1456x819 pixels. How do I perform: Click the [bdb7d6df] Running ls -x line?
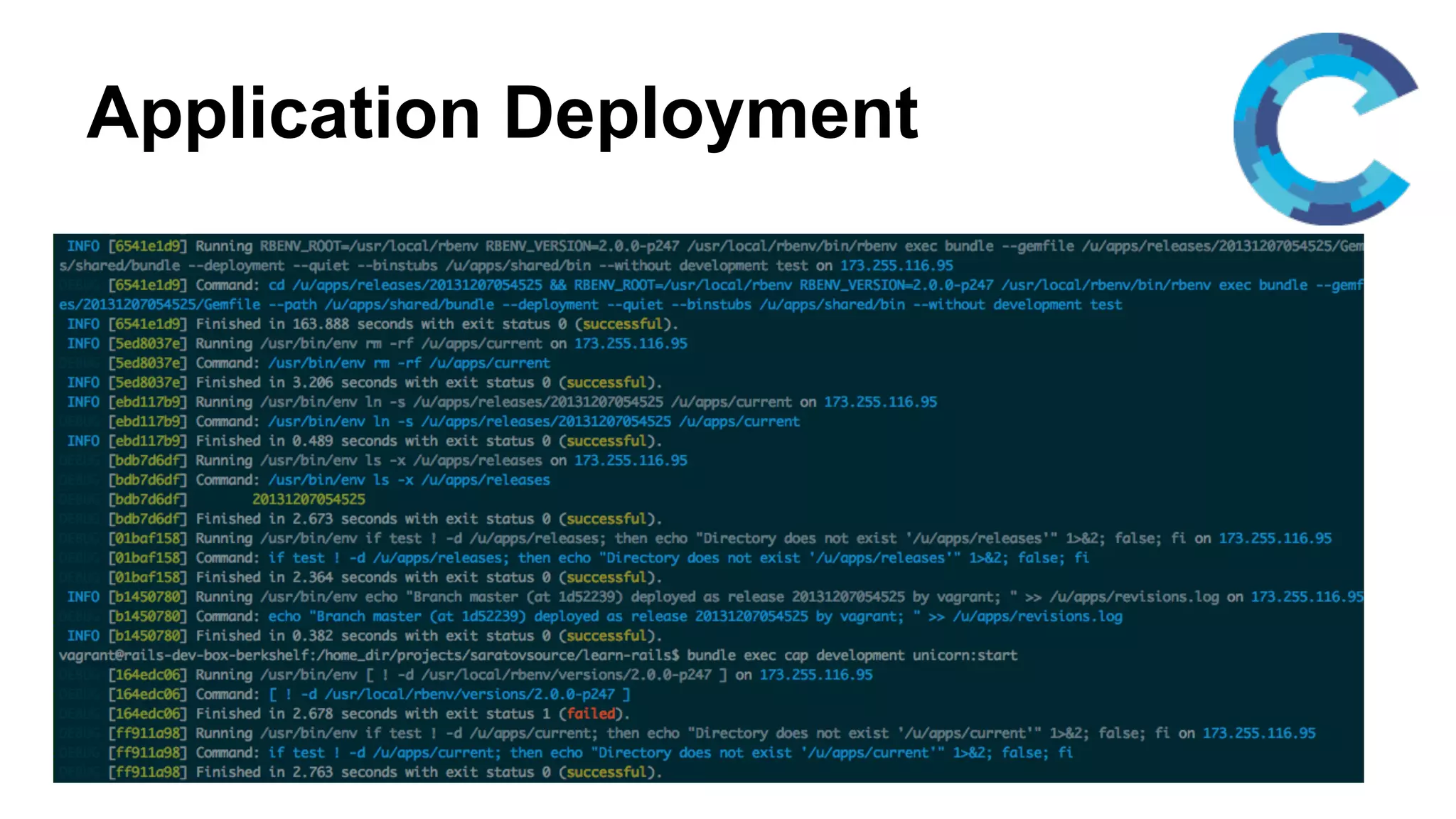[374, 461]
